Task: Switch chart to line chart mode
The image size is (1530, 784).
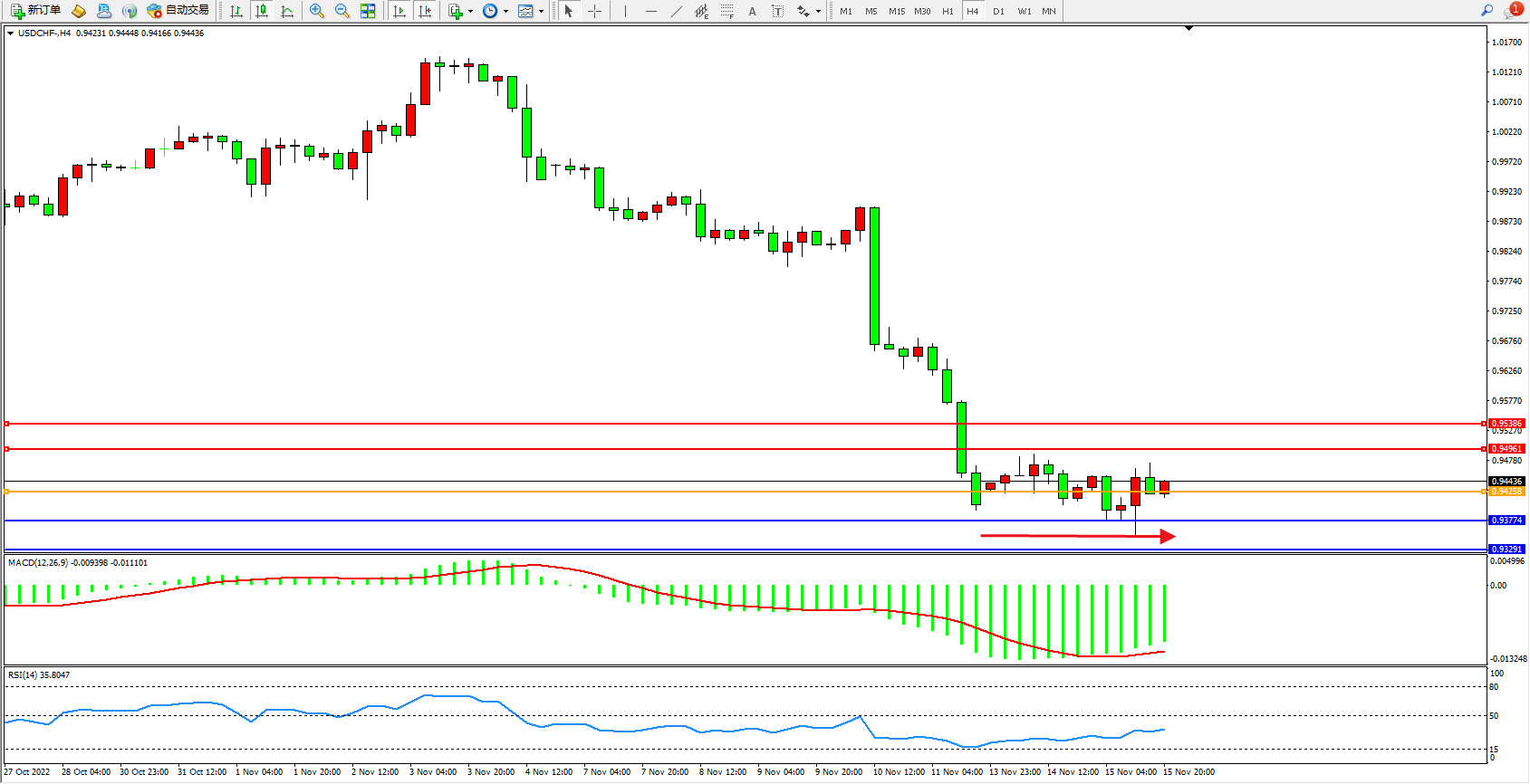Action: click(x=287, y=11)
